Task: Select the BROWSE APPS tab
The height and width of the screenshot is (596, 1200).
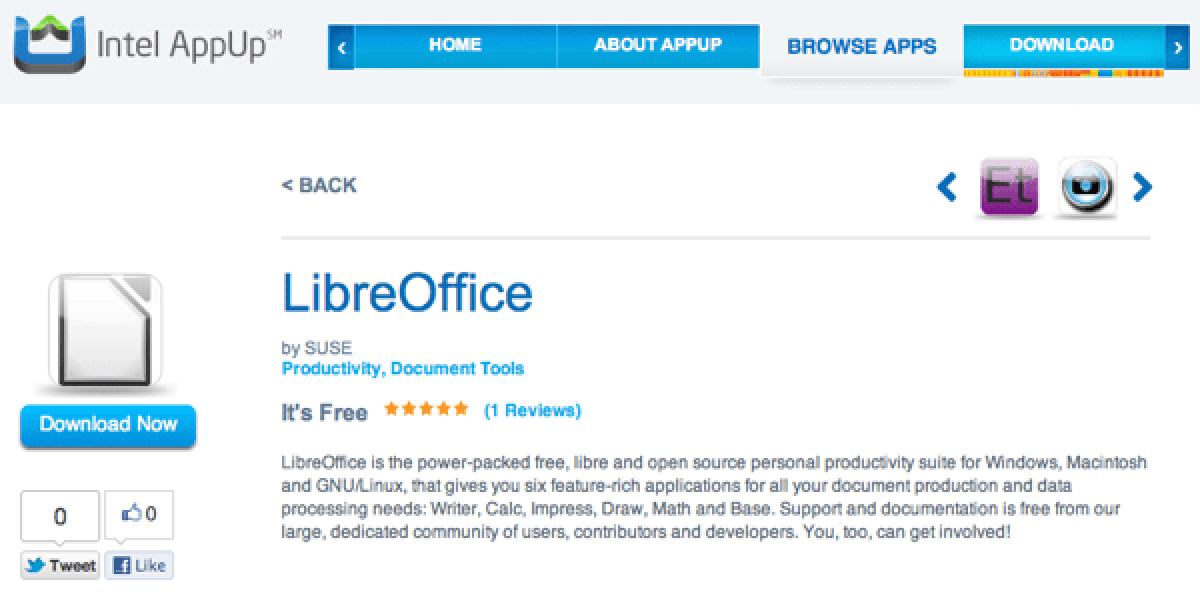Action: click(861, 46)
